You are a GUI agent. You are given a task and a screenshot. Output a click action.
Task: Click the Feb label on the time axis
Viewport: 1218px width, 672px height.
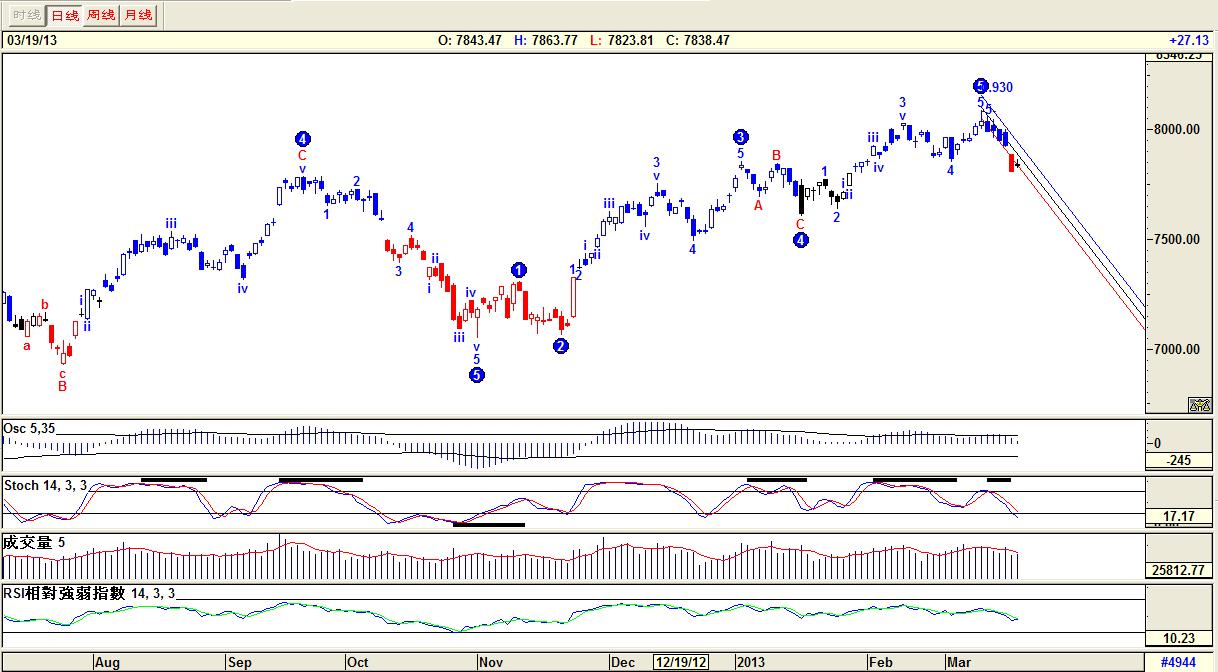tap(880, 662)
